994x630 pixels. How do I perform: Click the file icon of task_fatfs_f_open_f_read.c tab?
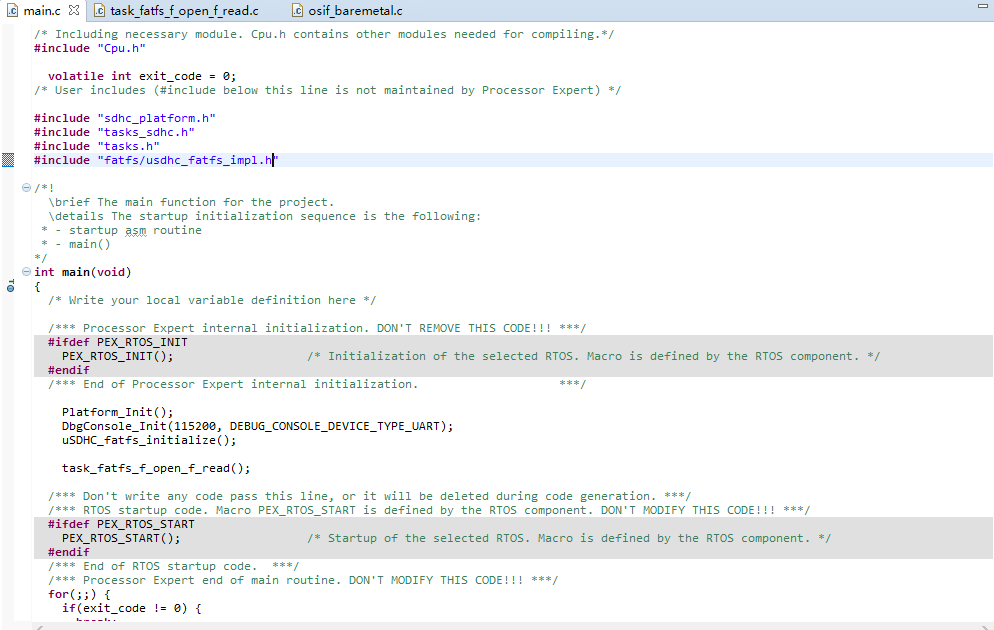coord(99,11)
